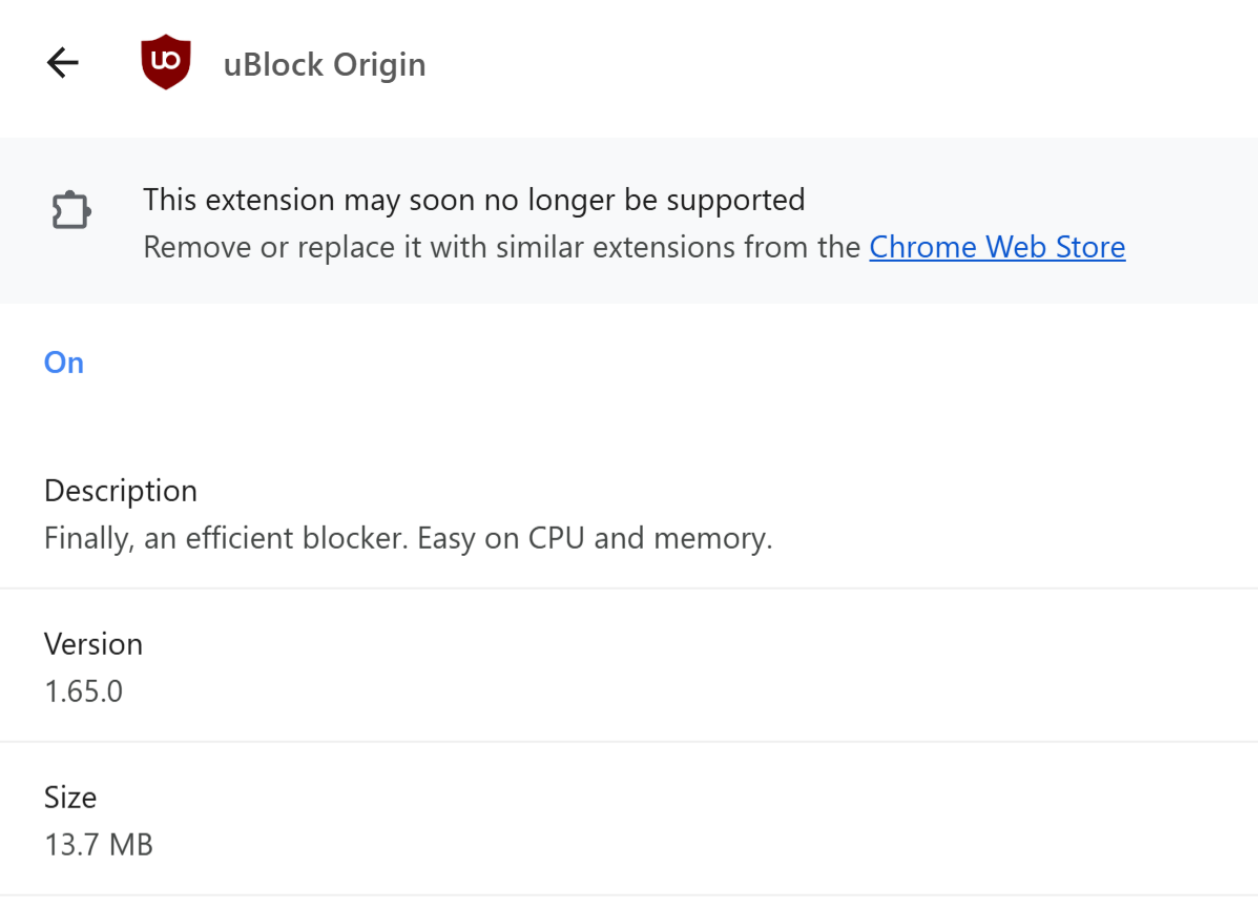Click the divider line below the description
The width and height of the screenshot is (1258, 900).
click(x=629, y=589)
